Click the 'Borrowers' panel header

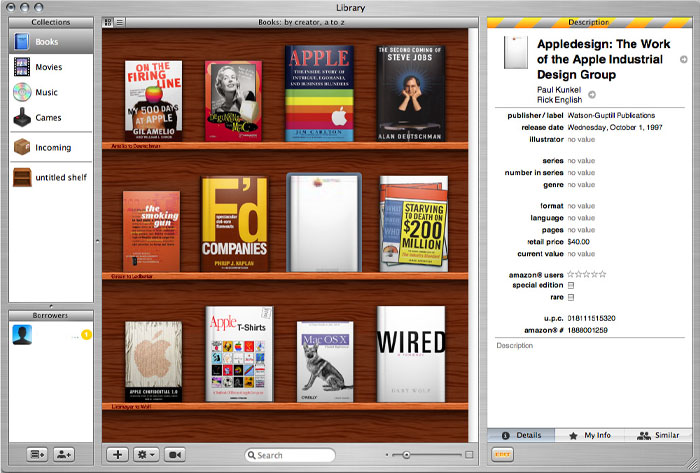(51, 315)
